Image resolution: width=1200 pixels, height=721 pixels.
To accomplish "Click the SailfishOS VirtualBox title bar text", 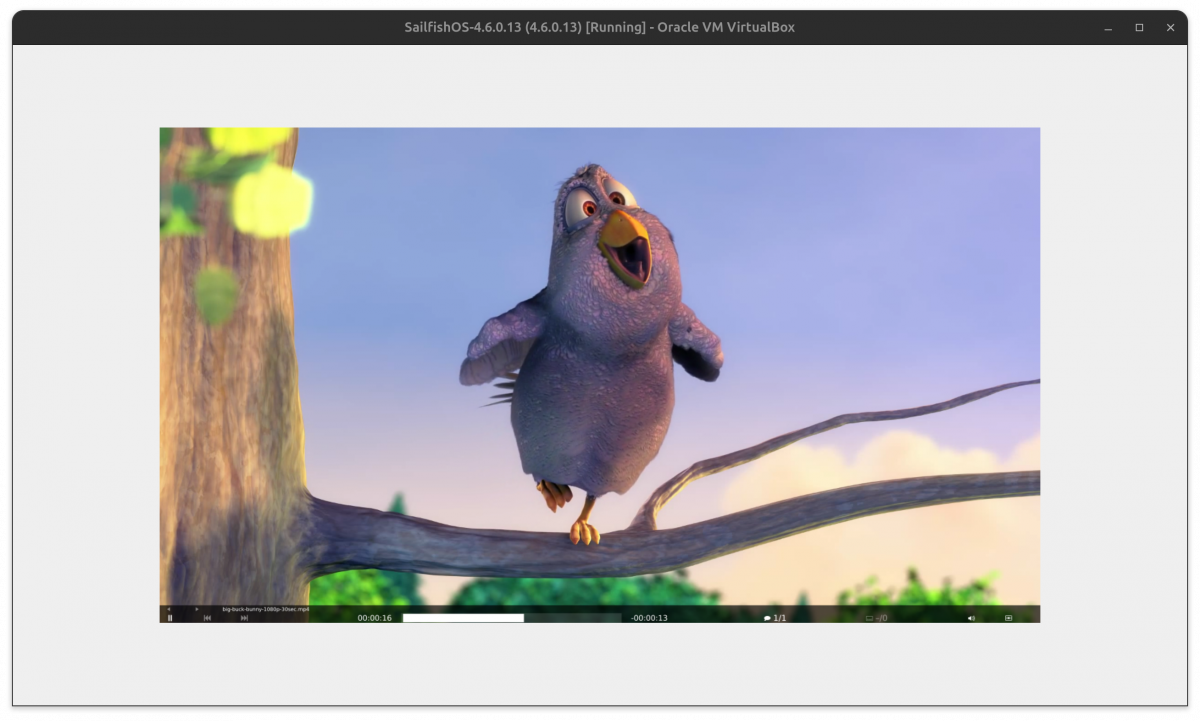I will 599,28.
